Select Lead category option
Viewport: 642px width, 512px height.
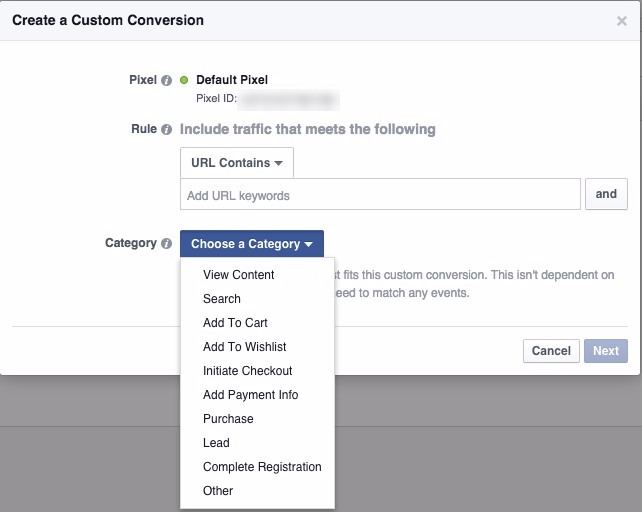click(x=257, y=443)
